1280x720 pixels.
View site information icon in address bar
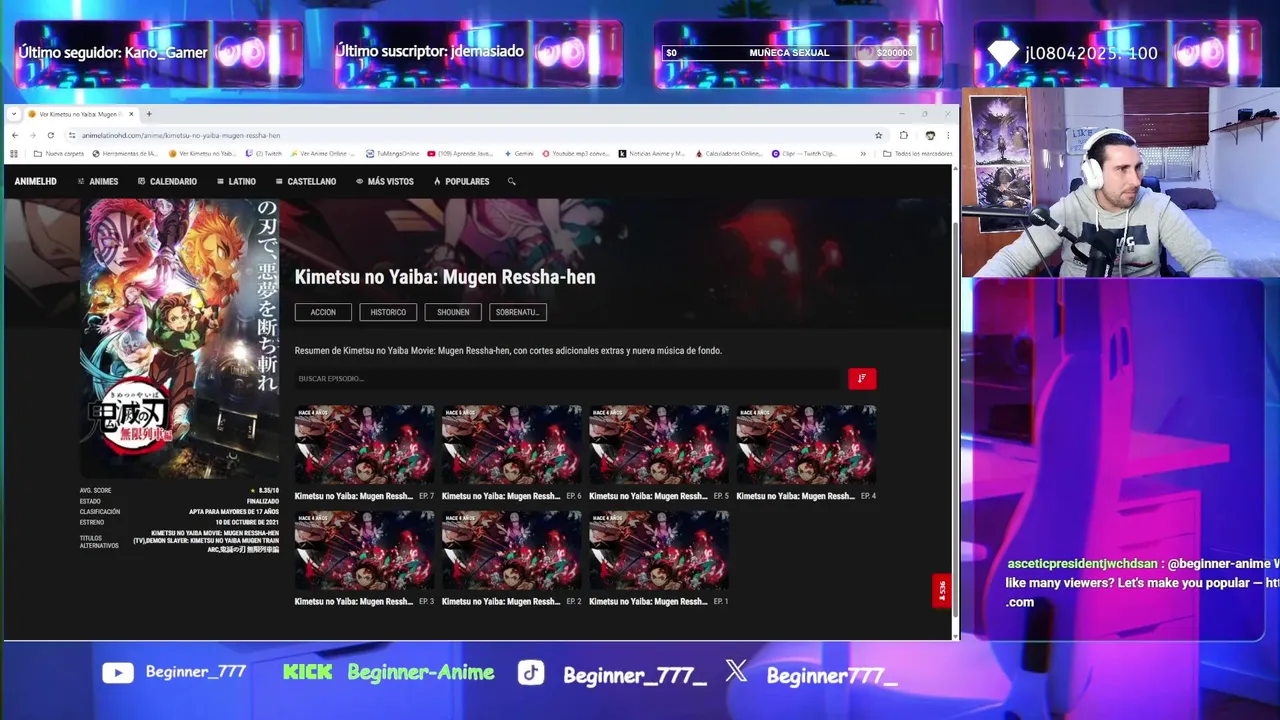pos(72,135)
